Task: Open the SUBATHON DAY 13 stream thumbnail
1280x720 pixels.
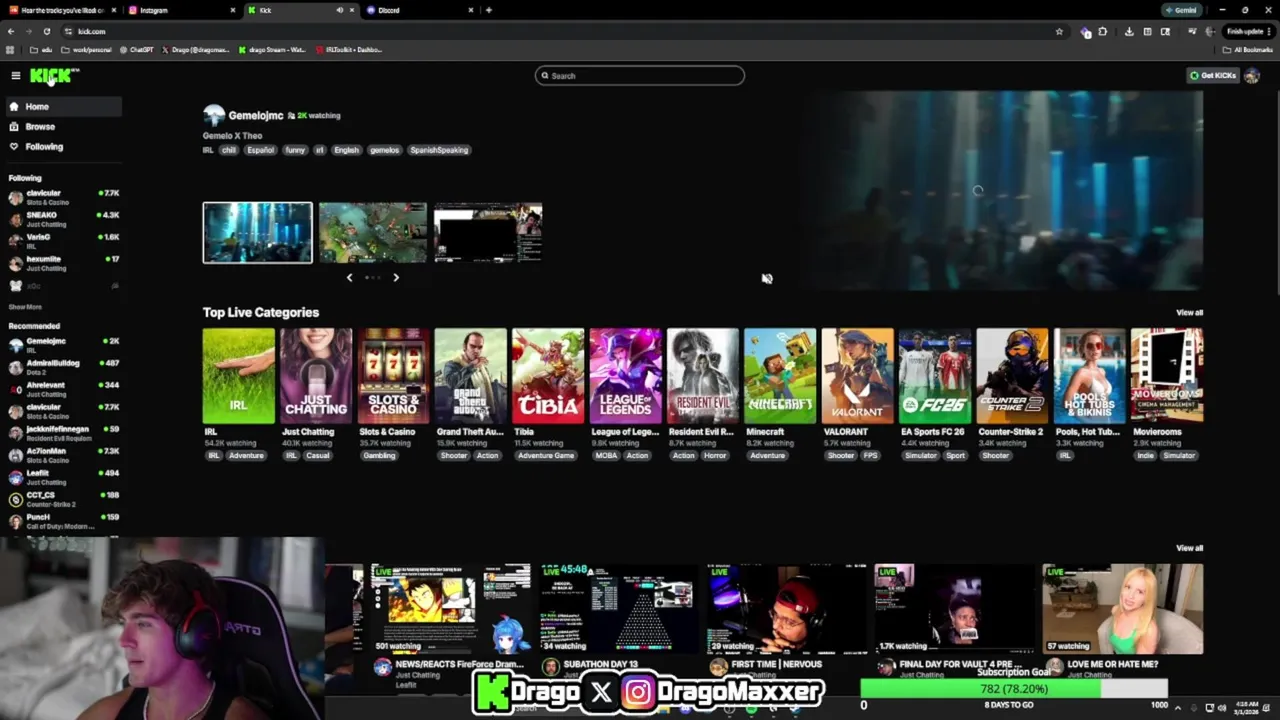Action: click(619, 609)
